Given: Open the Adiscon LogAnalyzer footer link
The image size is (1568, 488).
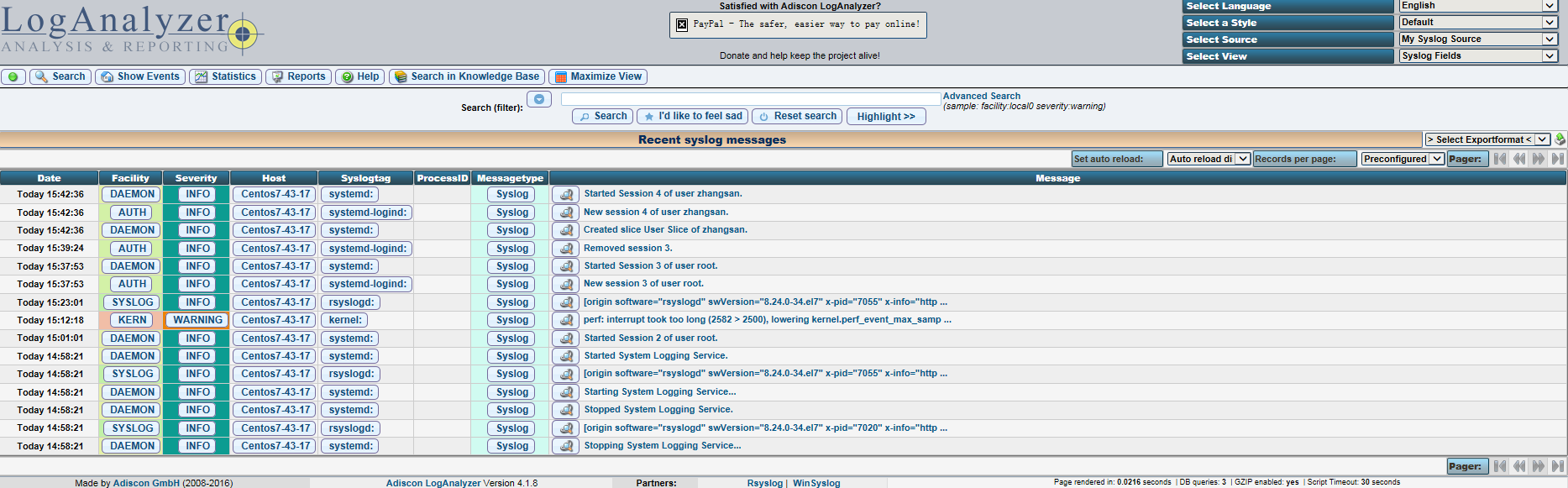Looking at the screenshot, I should pos(433,483).
